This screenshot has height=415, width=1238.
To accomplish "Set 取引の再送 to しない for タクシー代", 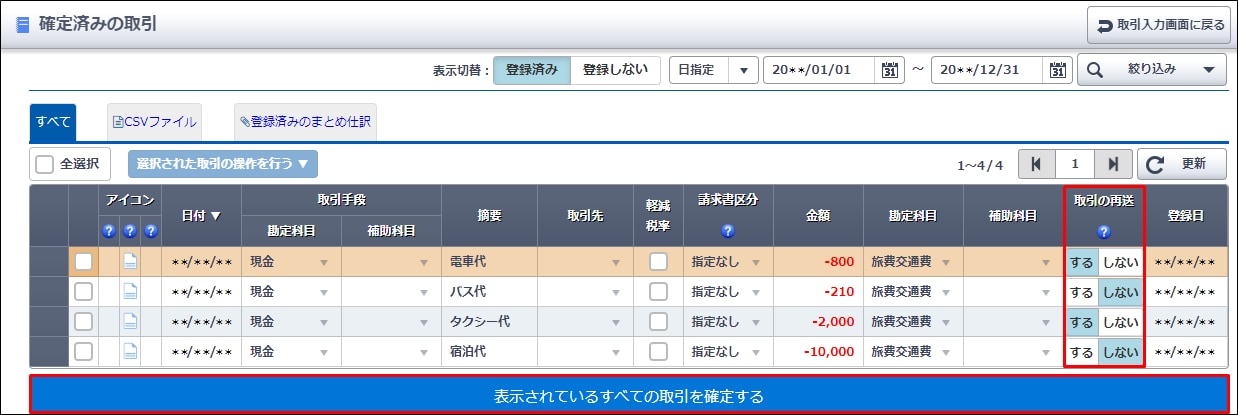I will click(1120, 322).
